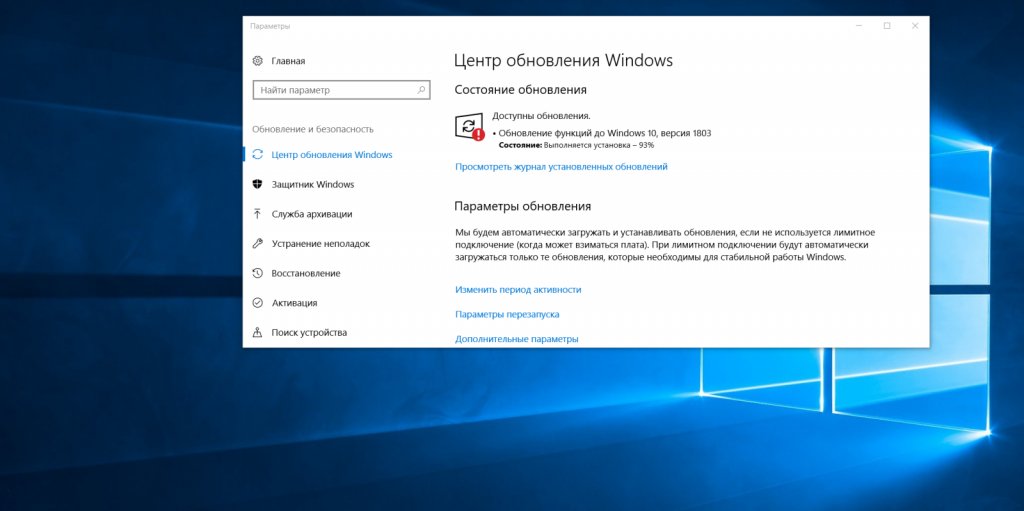Viewport: 1024px width, 511px height.
Task: Open Защитник Windows section
Action: (x=313, y=184)
